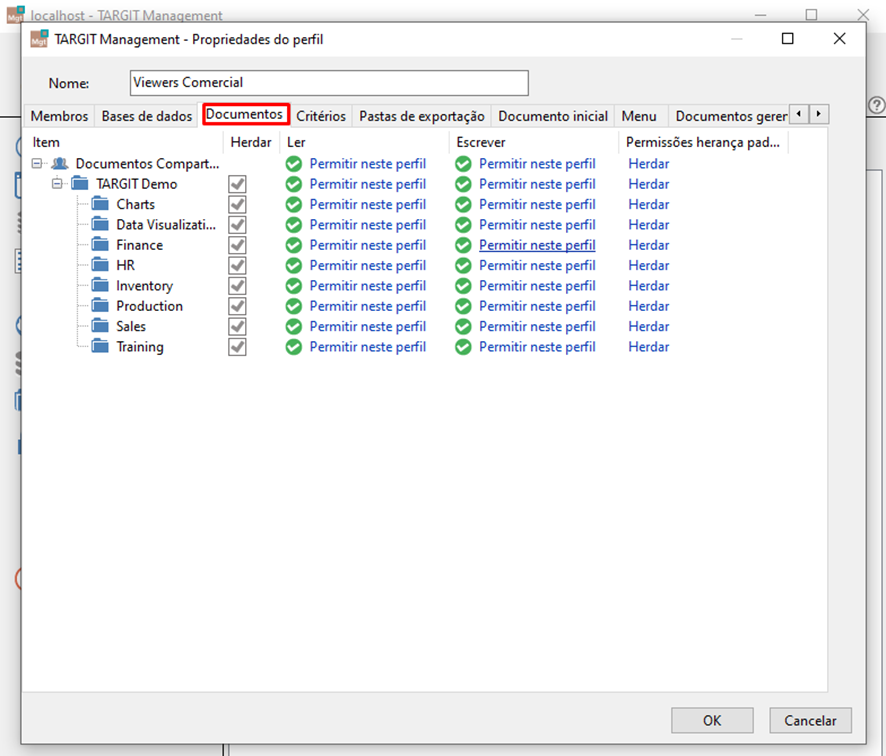Collapse the Documentos Compart... tree node
The image size is (886, 756).
point(37,163)
